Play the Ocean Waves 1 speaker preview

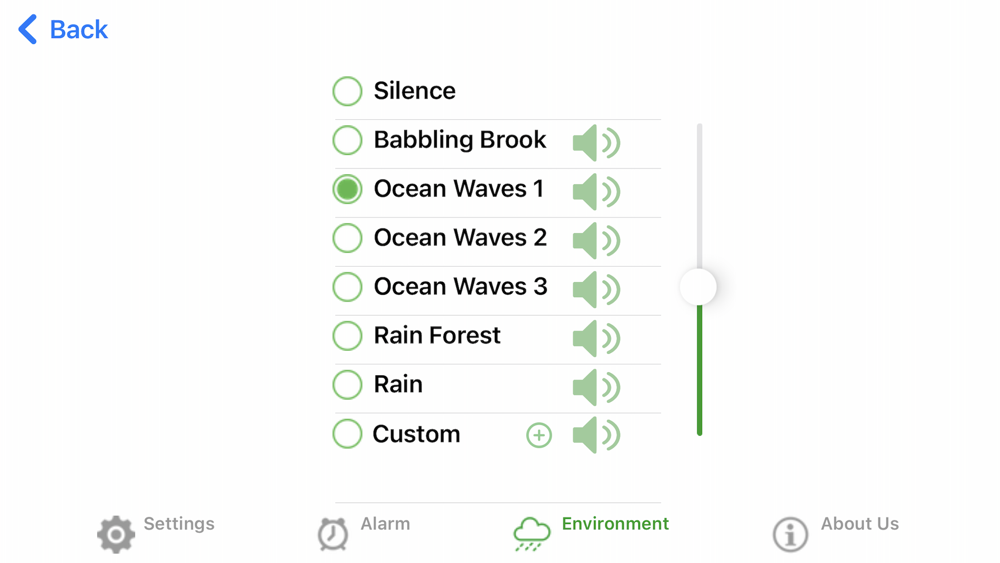tap(596, 192)
